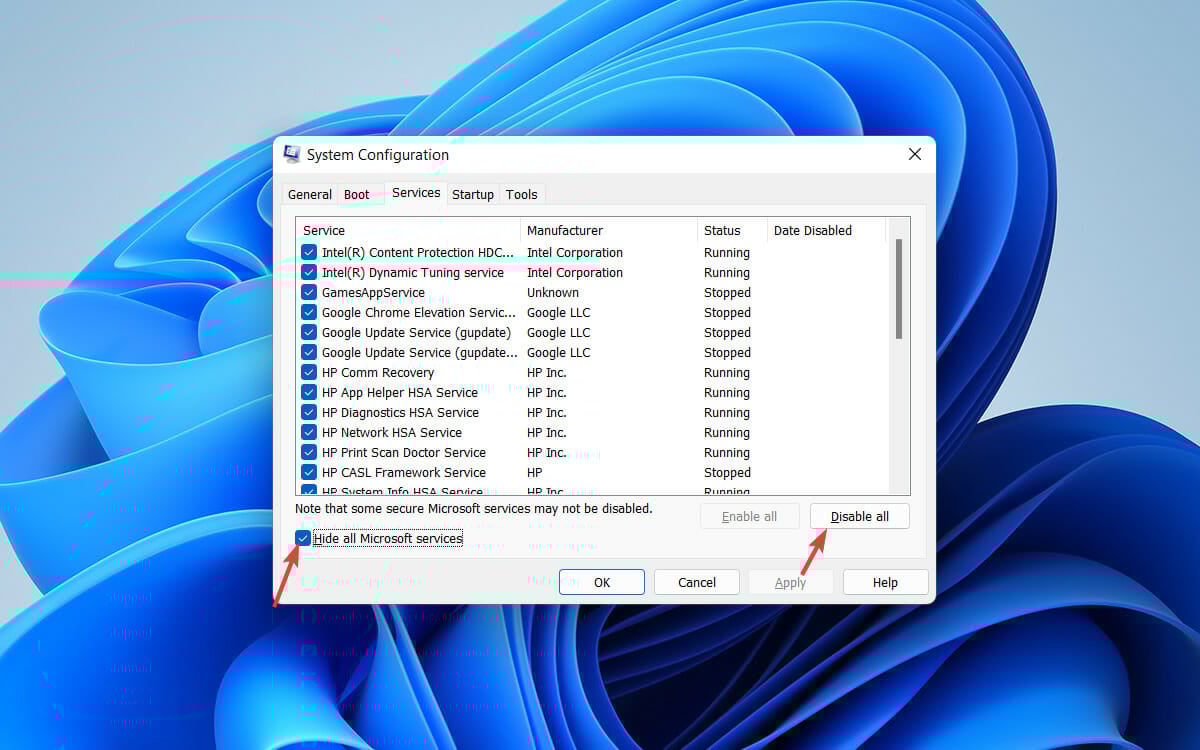The width and height of the screenshot is (1200, 750).
Task: Sort by the Service column header
Action: (x=408, y=230)
